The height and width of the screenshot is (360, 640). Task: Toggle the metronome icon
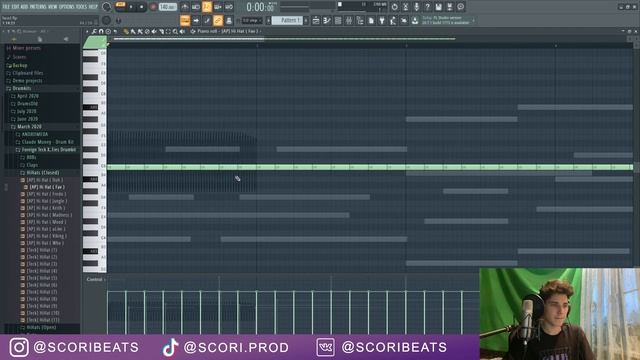pos(184,7)
